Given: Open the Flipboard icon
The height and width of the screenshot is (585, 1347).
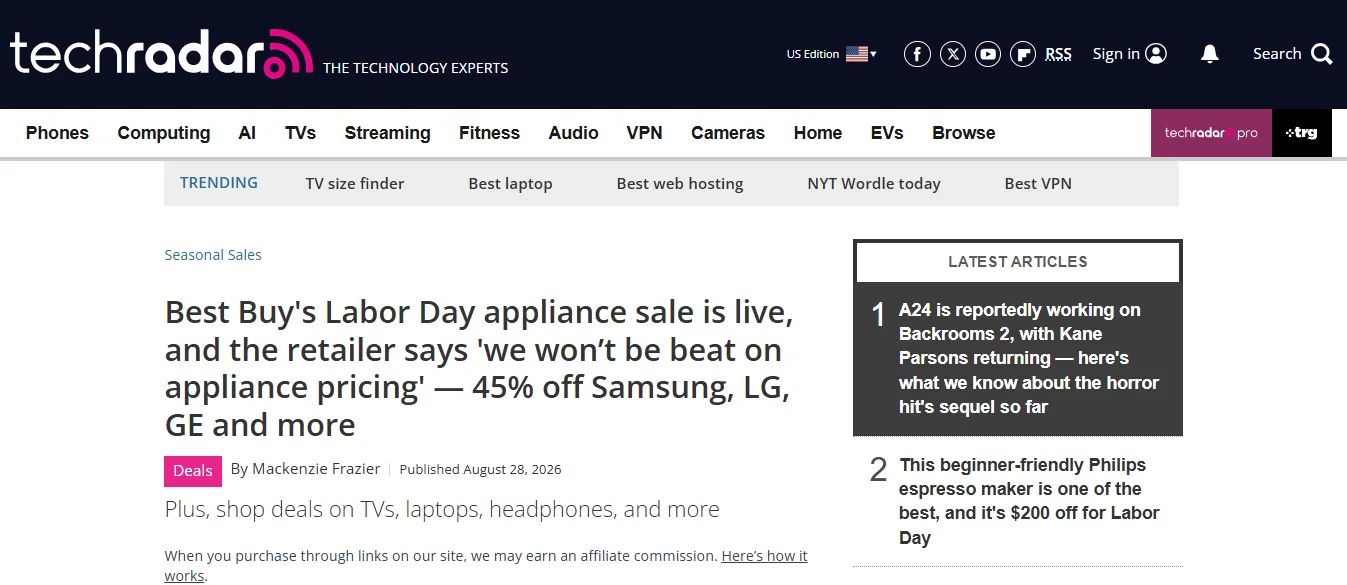Looking at the screenshot, I should click(x=1023, y=54).
